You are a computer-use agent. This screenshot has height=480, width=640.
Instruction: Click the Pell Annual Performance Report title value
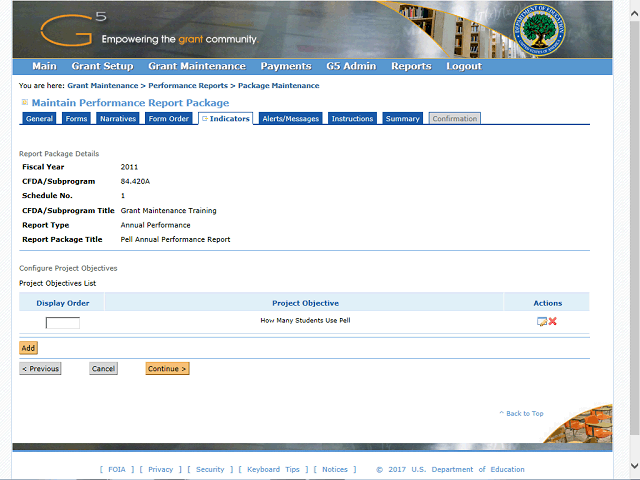(175, 240)
